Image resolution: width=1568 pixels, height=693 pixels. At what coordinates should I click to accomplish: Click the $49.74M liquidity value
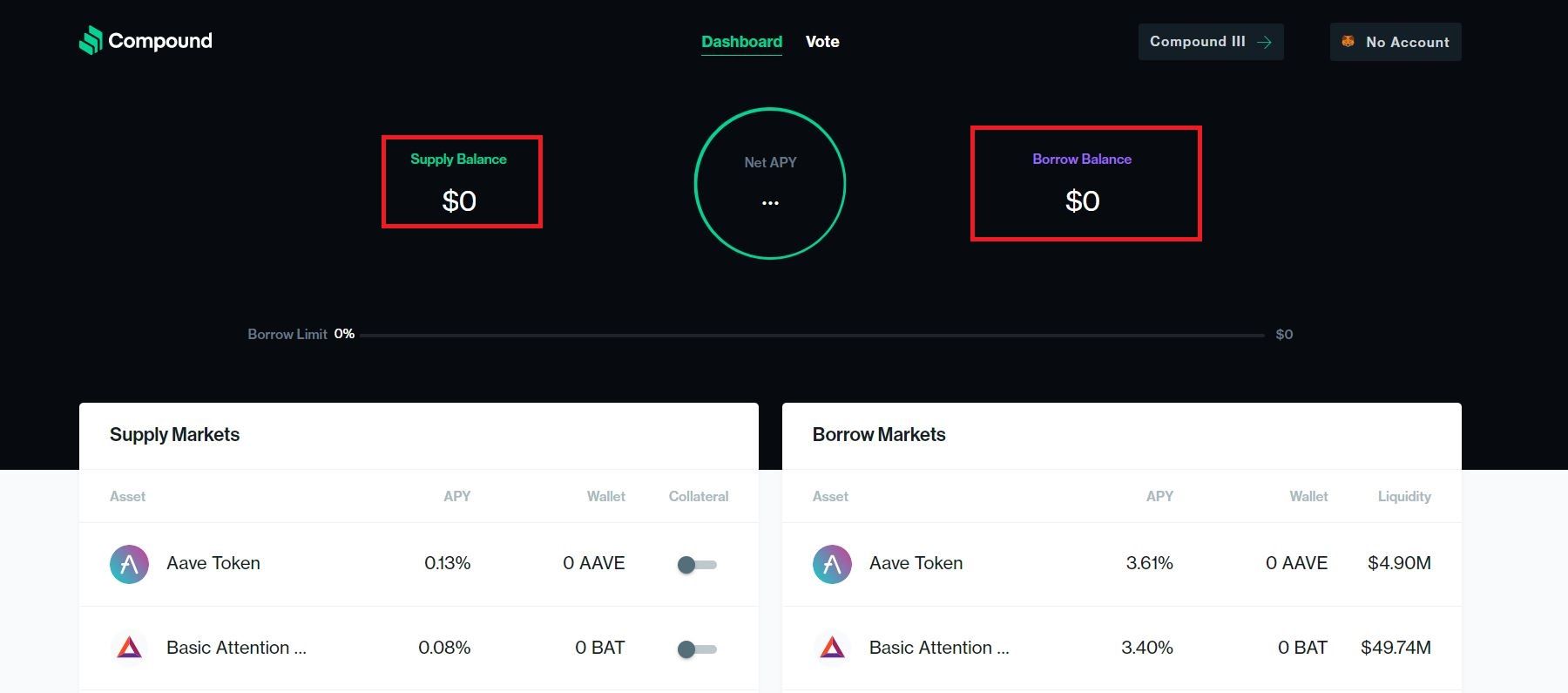click(x=1396, y=648)
